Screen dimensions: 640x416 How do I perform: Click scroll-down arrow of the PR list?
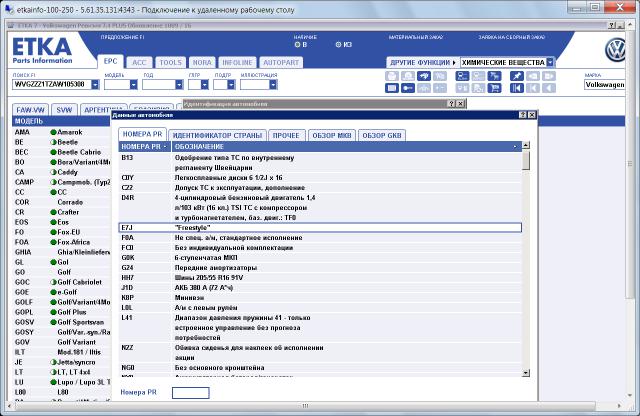click(526, 373)
